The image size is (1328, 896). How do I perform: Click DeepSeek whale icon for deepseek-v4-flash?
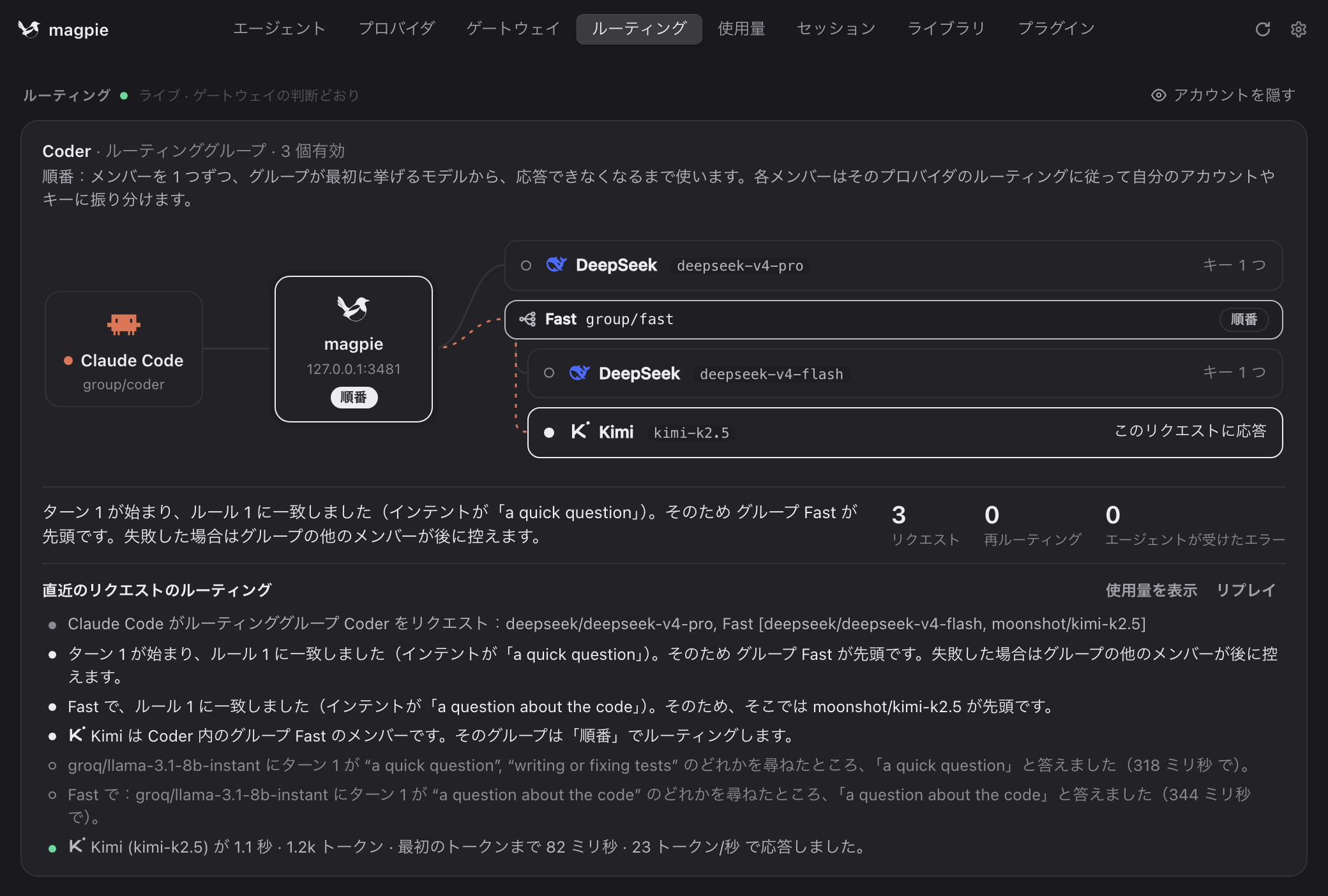tap(579, 373)
